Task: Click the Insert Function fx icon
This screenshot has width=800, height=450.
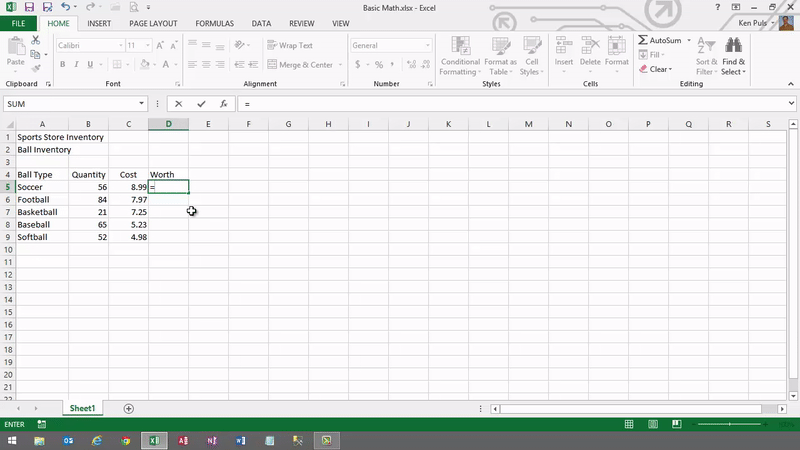Action: [223, 104]
